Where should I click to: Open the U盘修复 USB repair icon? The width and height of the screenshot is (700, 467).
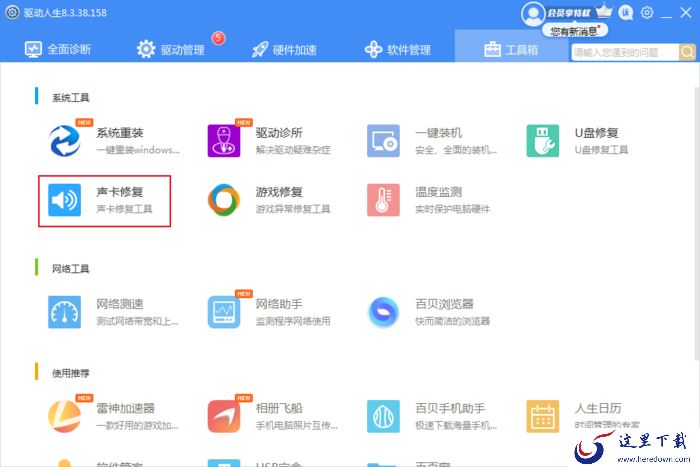point(543,141)
